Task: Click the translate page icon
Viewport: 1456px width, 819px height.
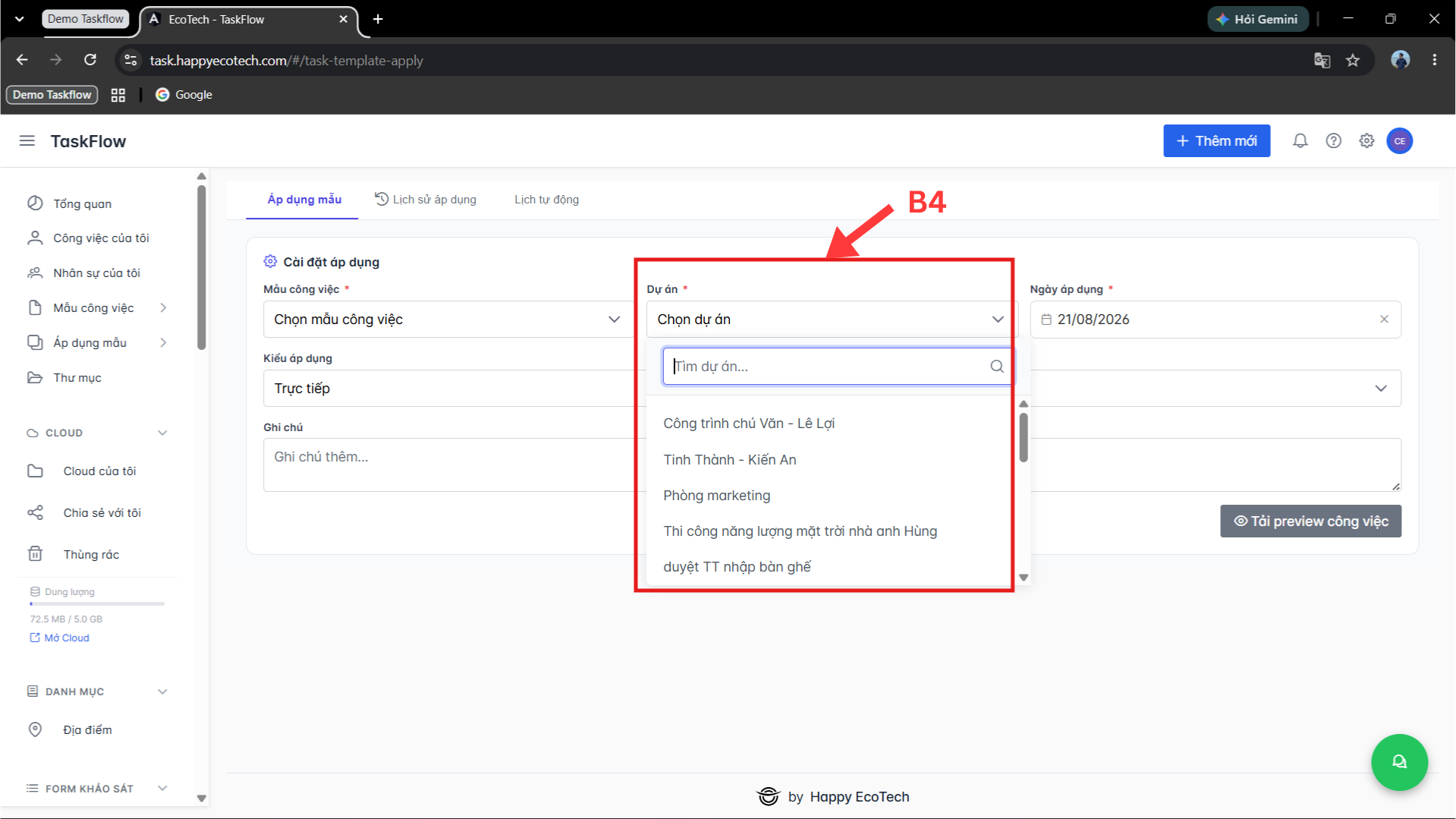Action: (x=1322, y=60)
